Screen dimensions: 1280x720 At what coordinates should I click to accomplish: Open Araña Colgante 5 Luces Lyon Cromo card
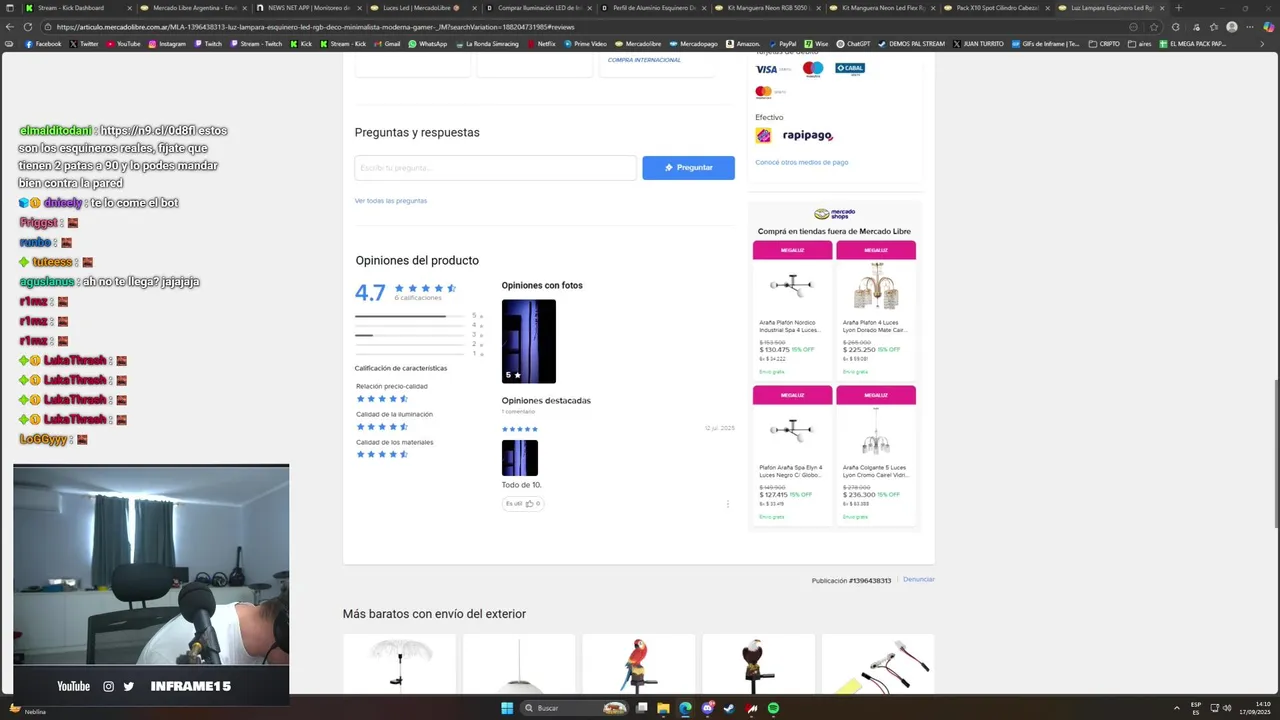(876, 456)
